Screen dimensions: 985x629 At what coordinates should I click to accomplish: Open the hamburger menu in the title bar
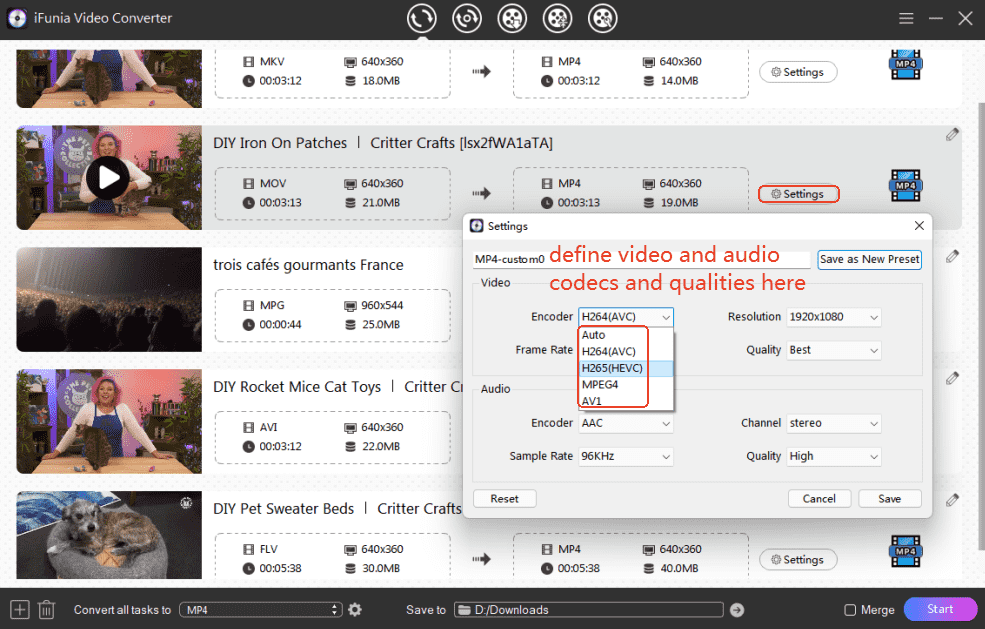pos(906,18)
